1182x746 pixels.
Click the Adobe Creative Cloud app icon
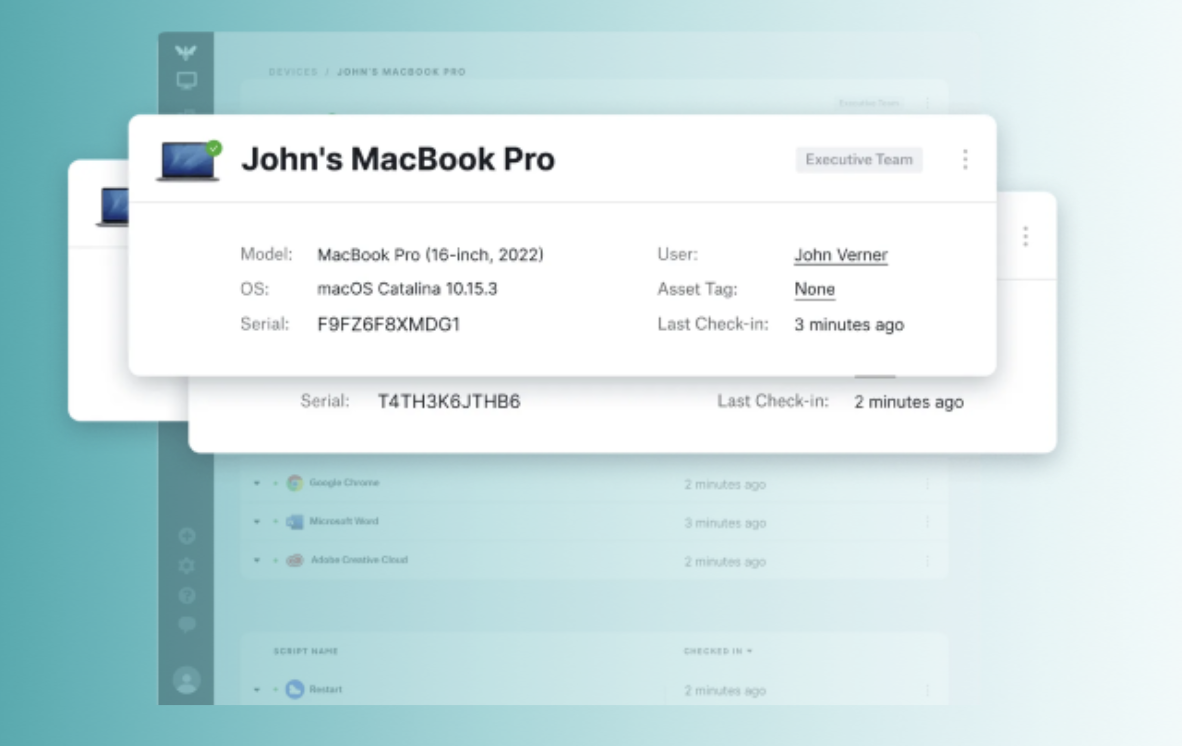coord(295,560)
